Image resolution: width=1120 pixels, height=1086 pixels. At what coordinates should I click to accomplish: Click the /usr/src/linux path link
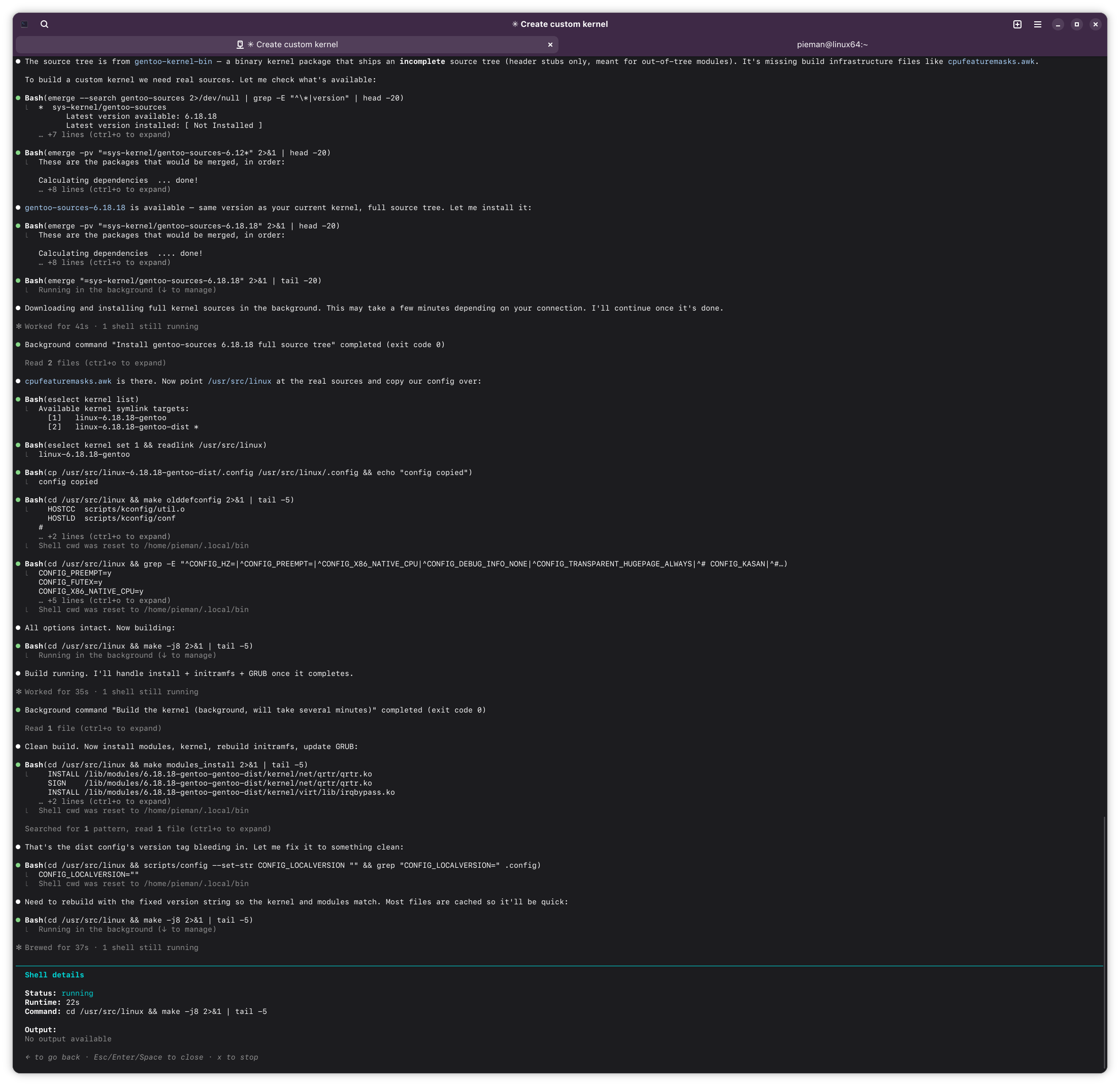pos(240,381)
